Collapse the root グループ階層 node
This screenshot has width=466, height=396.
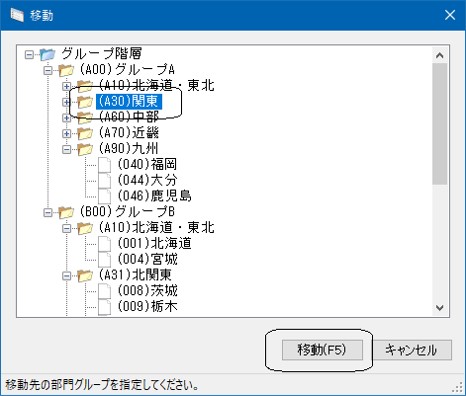pos(29,54)
